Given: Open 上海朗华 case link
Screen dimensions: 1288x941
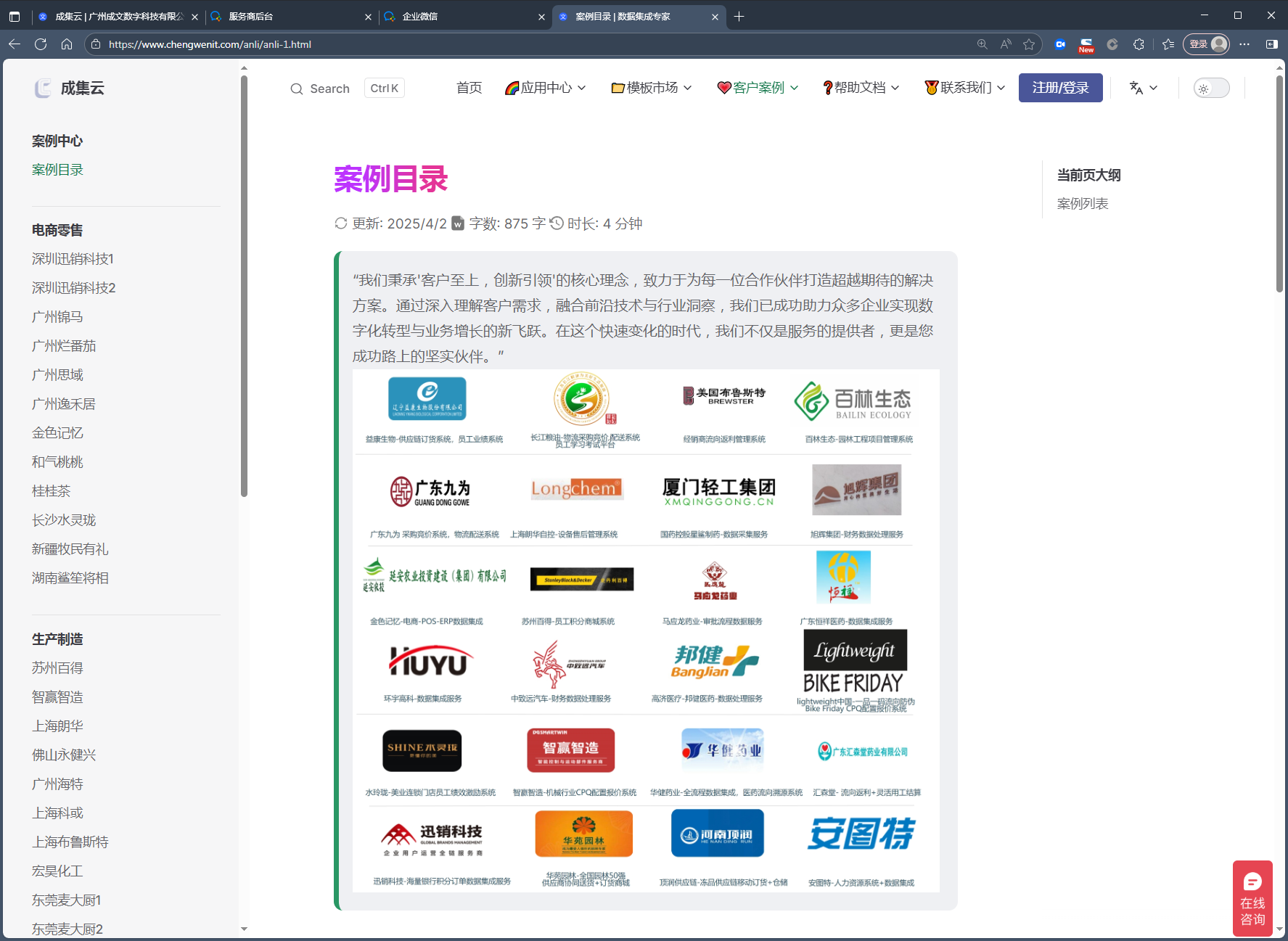Looking at the screenshot, I should 57,726.
